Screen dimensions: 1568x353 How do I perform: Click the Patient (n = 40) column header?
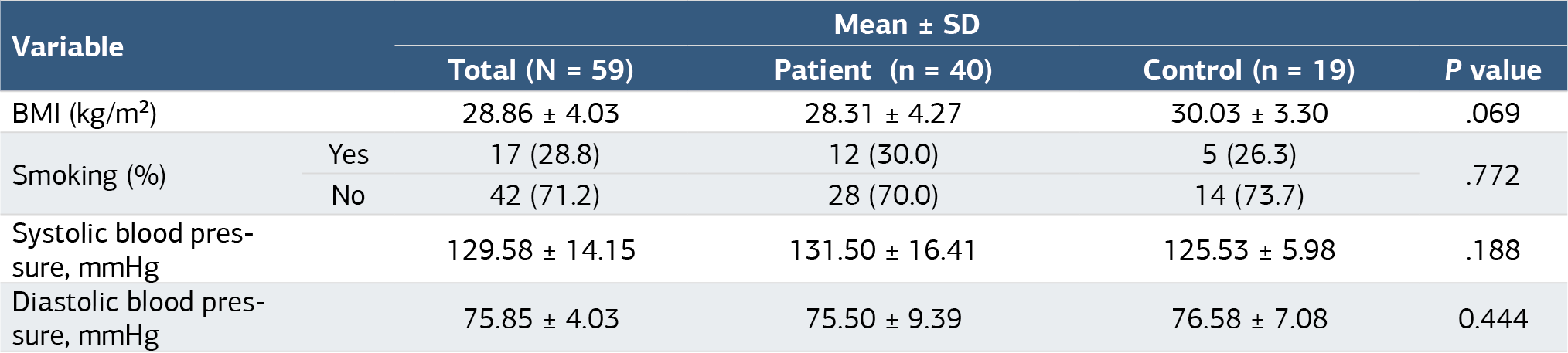pyautogui.click(x=883, y=70)
